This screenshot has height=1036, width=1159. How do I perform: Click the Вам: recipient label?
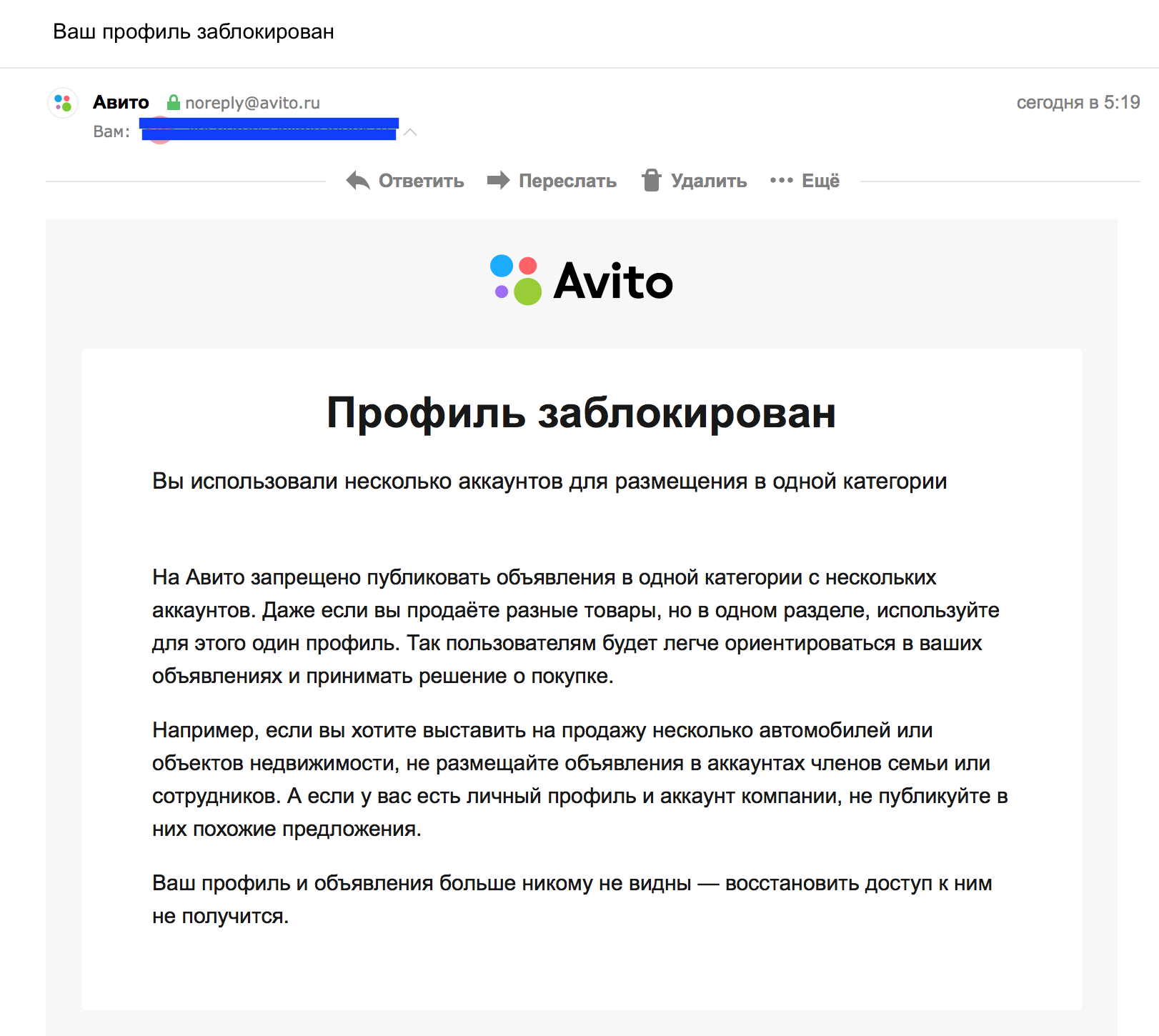tap(111, 132)
